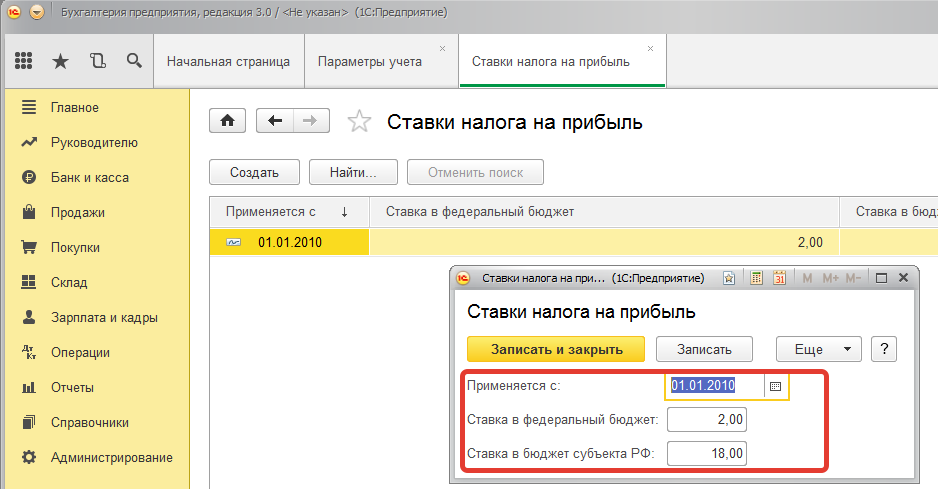The height and width of the screenshot is (489, 938).
Task: Open Банк и касса section
Action: click(89, 178)
